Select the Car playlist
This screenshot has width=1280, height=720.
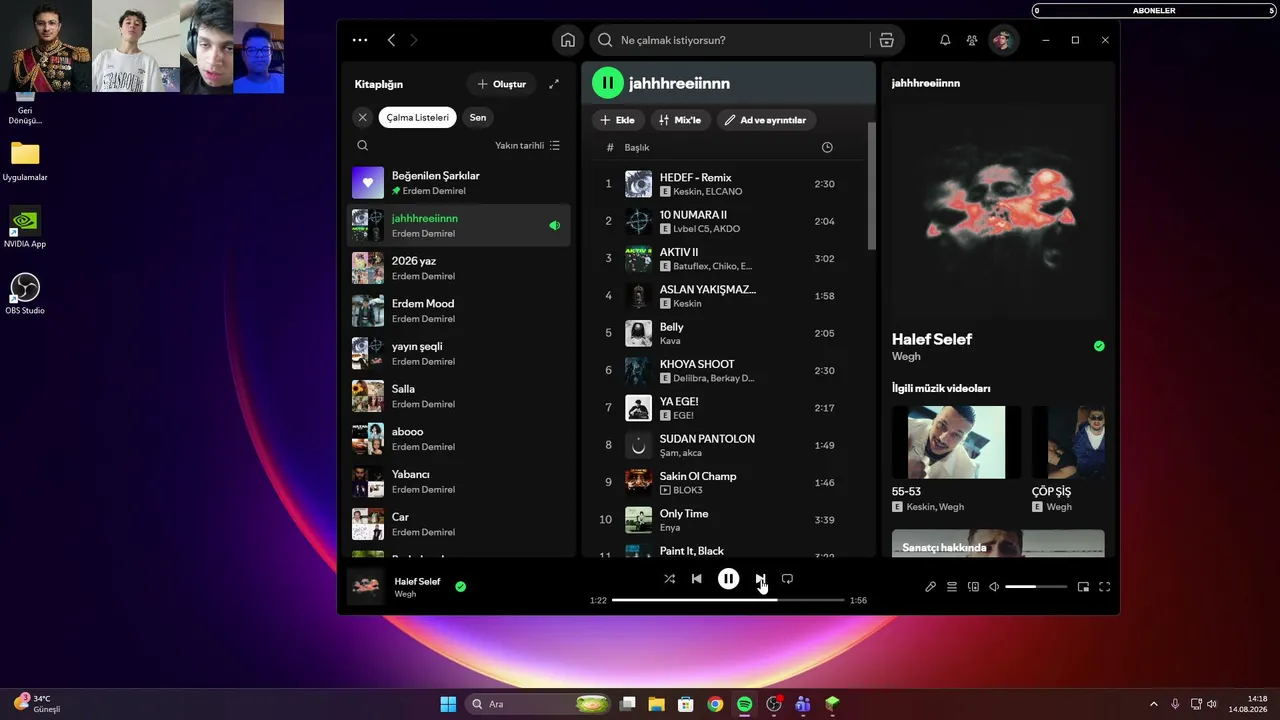point(459,524)
